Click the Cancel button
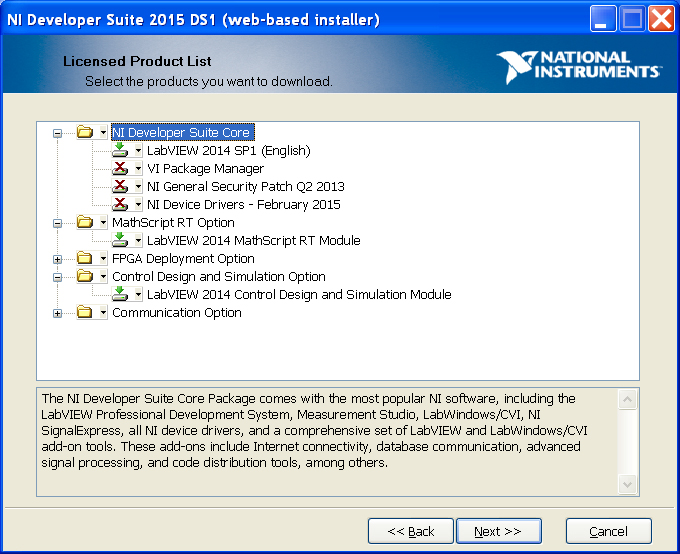The image size is (680, 554). tap(608, 531)
